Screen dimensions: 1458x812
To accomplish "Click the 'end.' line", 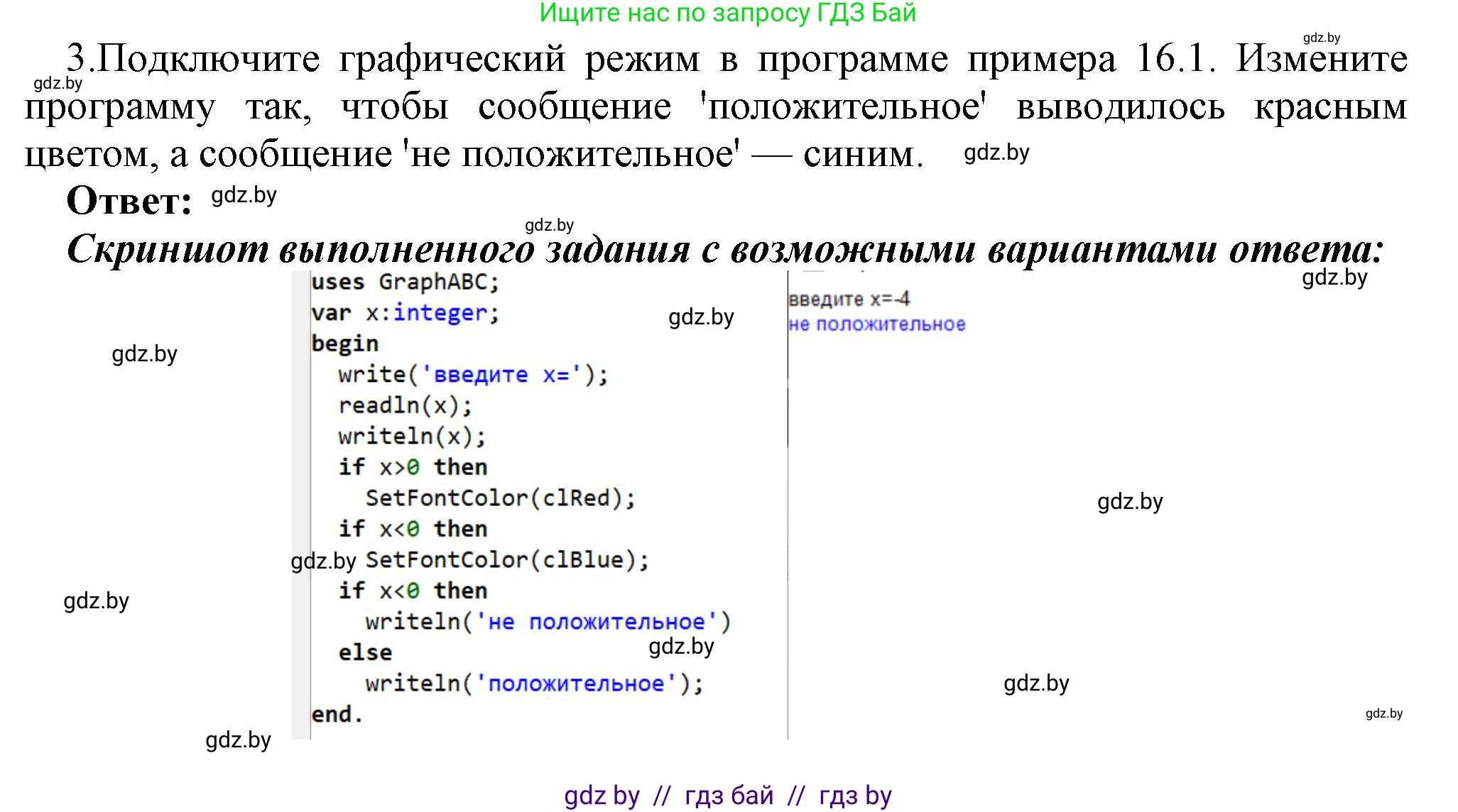I will 337,714.
